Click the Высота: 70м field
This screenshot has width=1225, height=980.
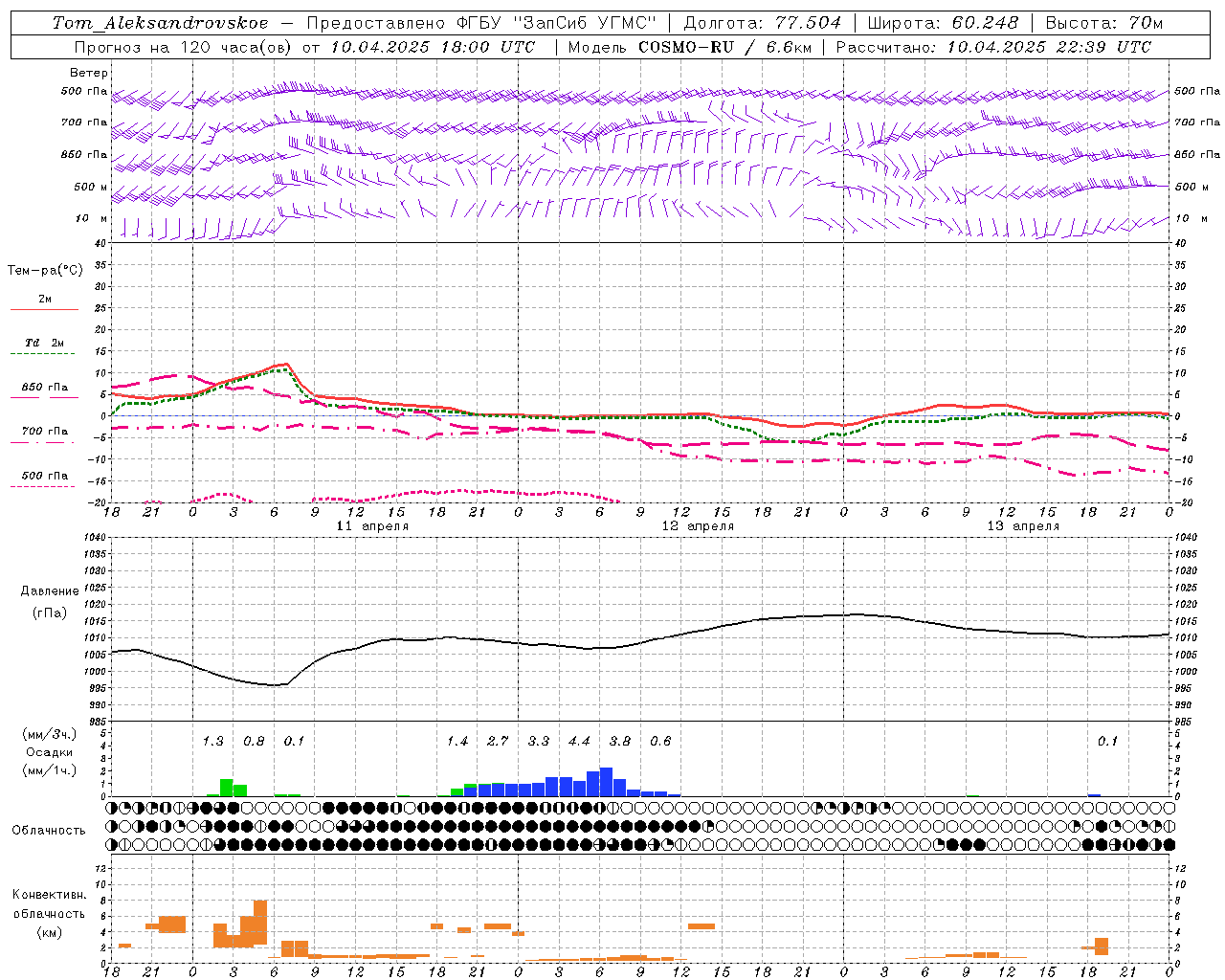[x=1103, y=23]
